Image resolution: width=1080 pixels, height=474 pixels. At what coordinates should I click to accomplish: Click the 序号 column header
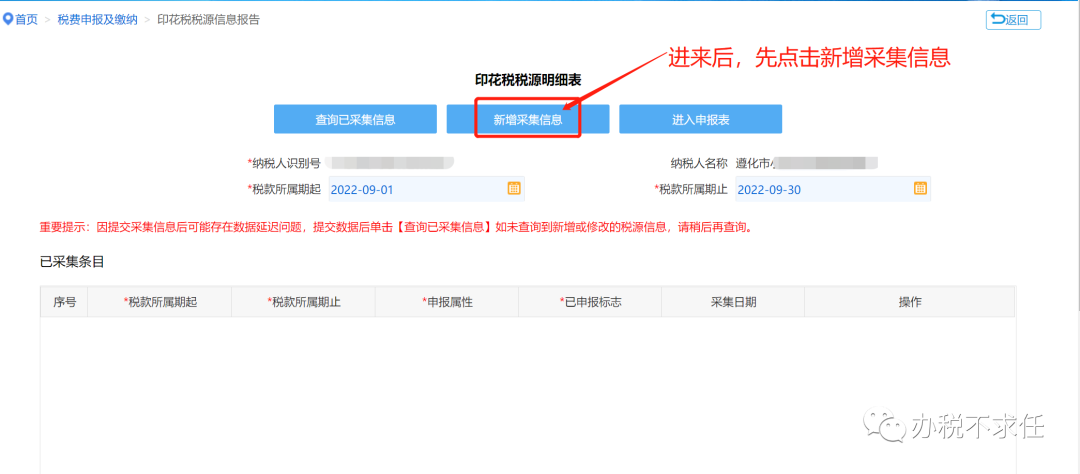64,302
